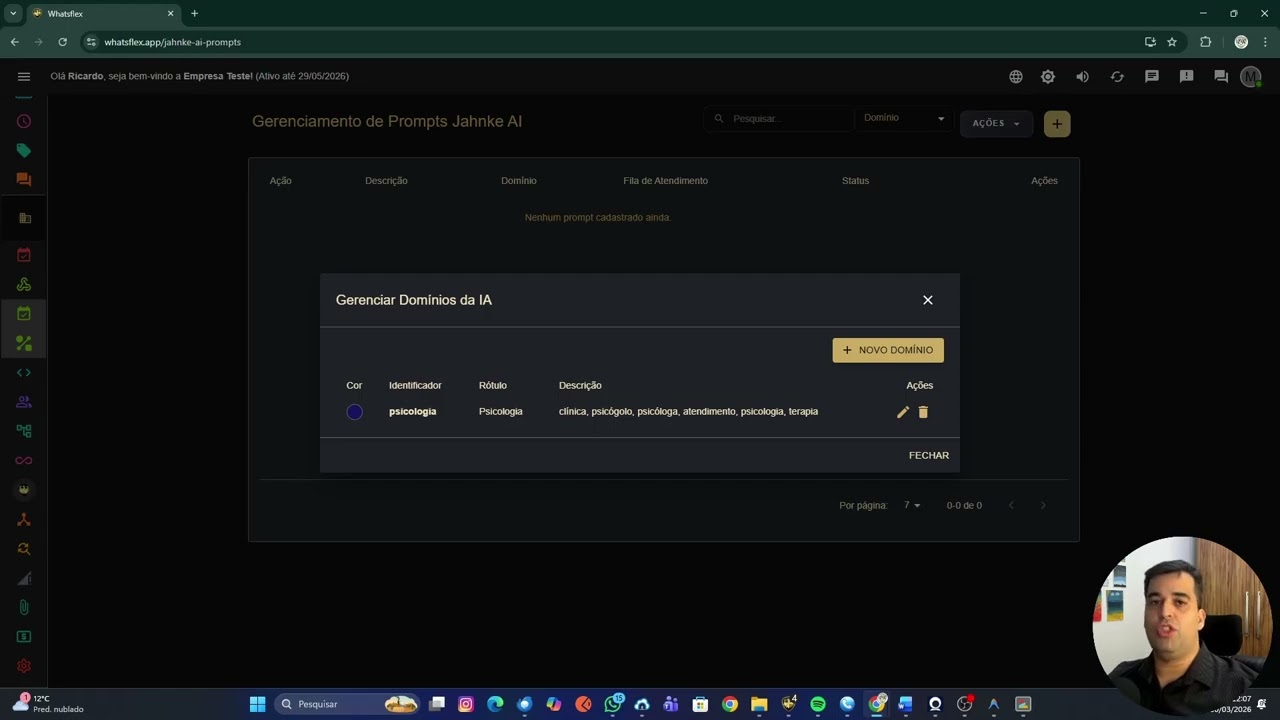Edit the psicologia domain with pencil icon

click(903, 412)
